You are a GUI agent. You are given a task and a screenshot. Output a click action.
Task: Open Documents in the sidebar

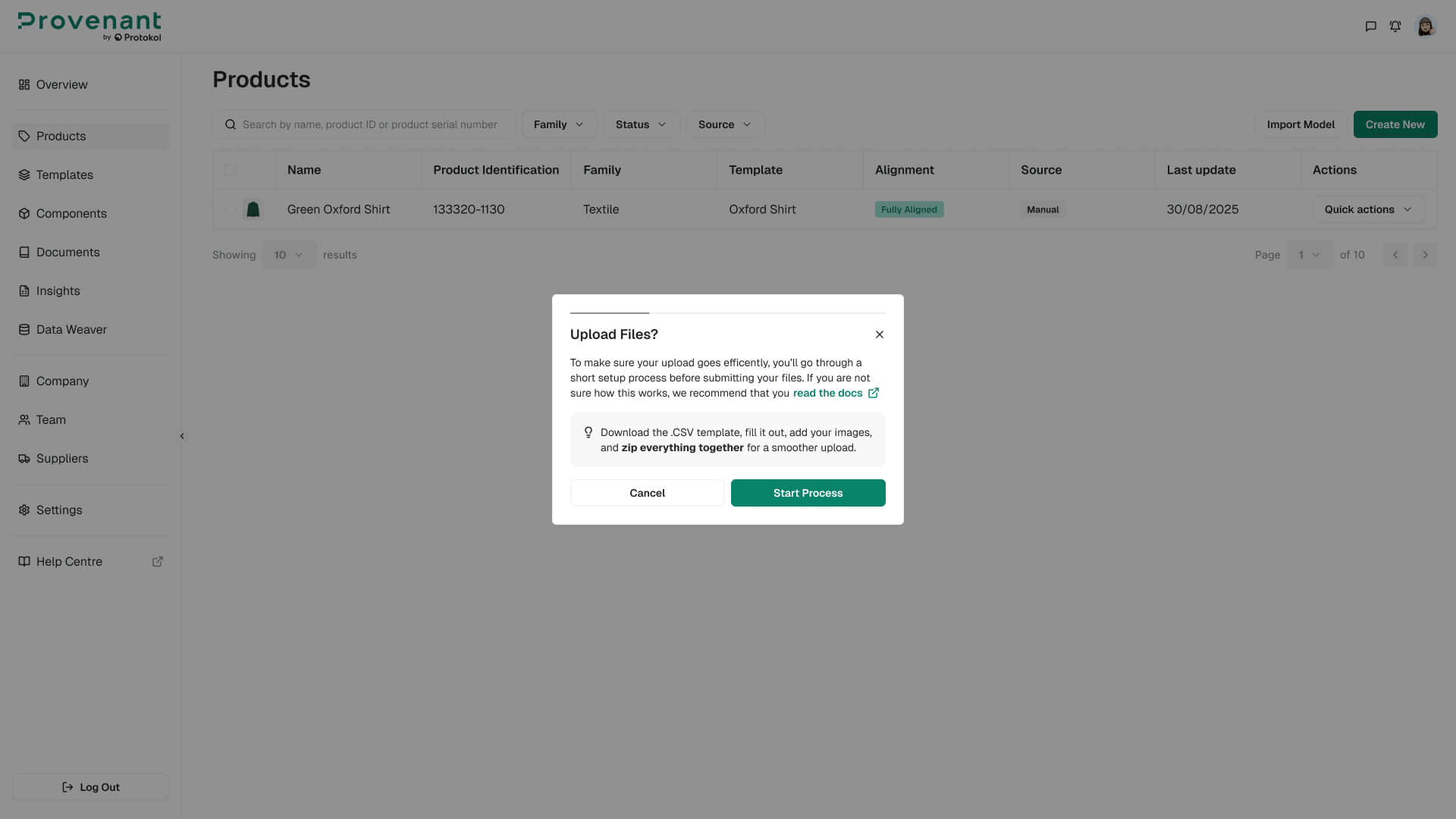(x=91, y=253)
